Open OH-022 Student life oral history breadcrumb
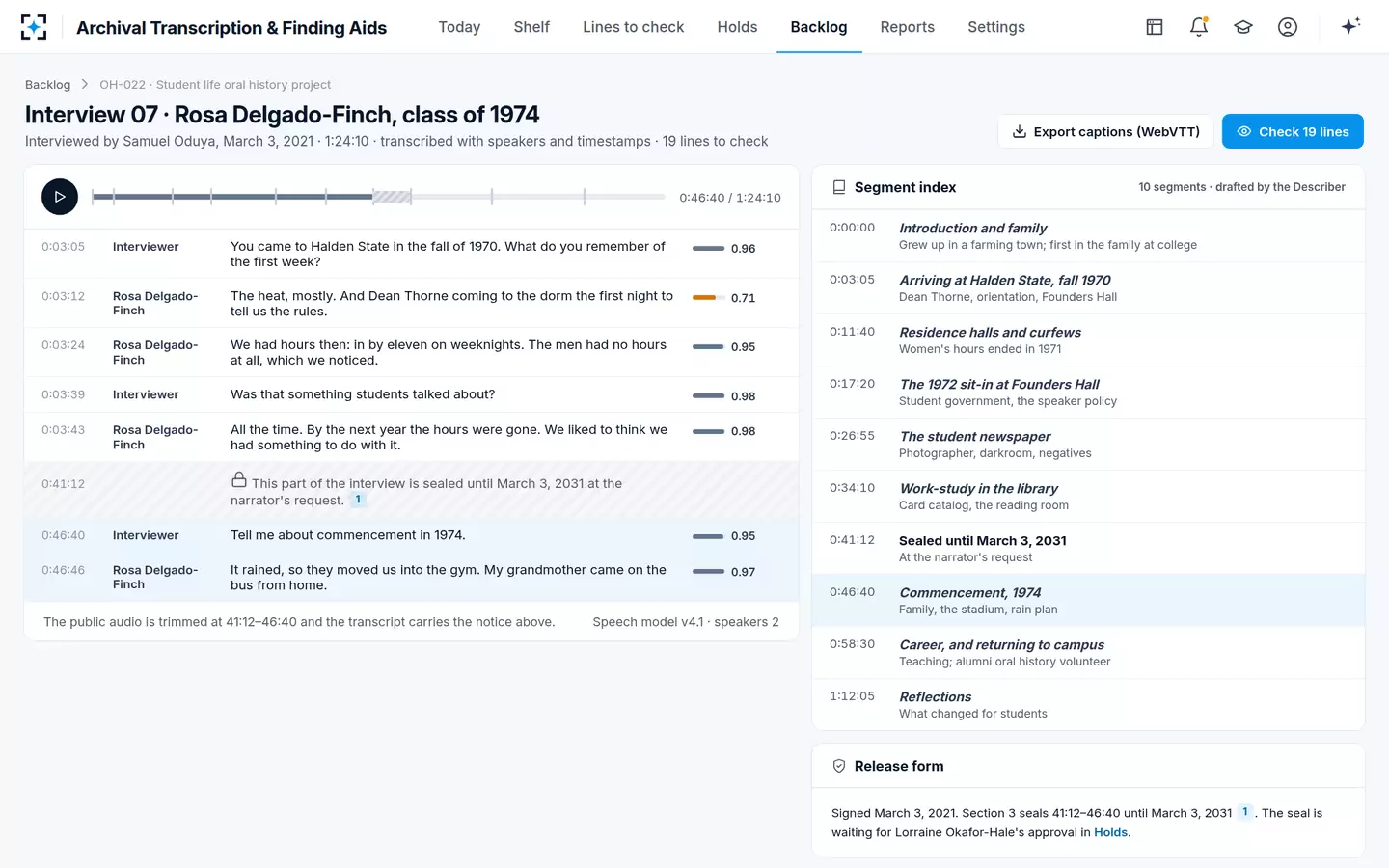The width and height of the screenshot is (1389, 868). pyautogui.click(x=215, y=85)
